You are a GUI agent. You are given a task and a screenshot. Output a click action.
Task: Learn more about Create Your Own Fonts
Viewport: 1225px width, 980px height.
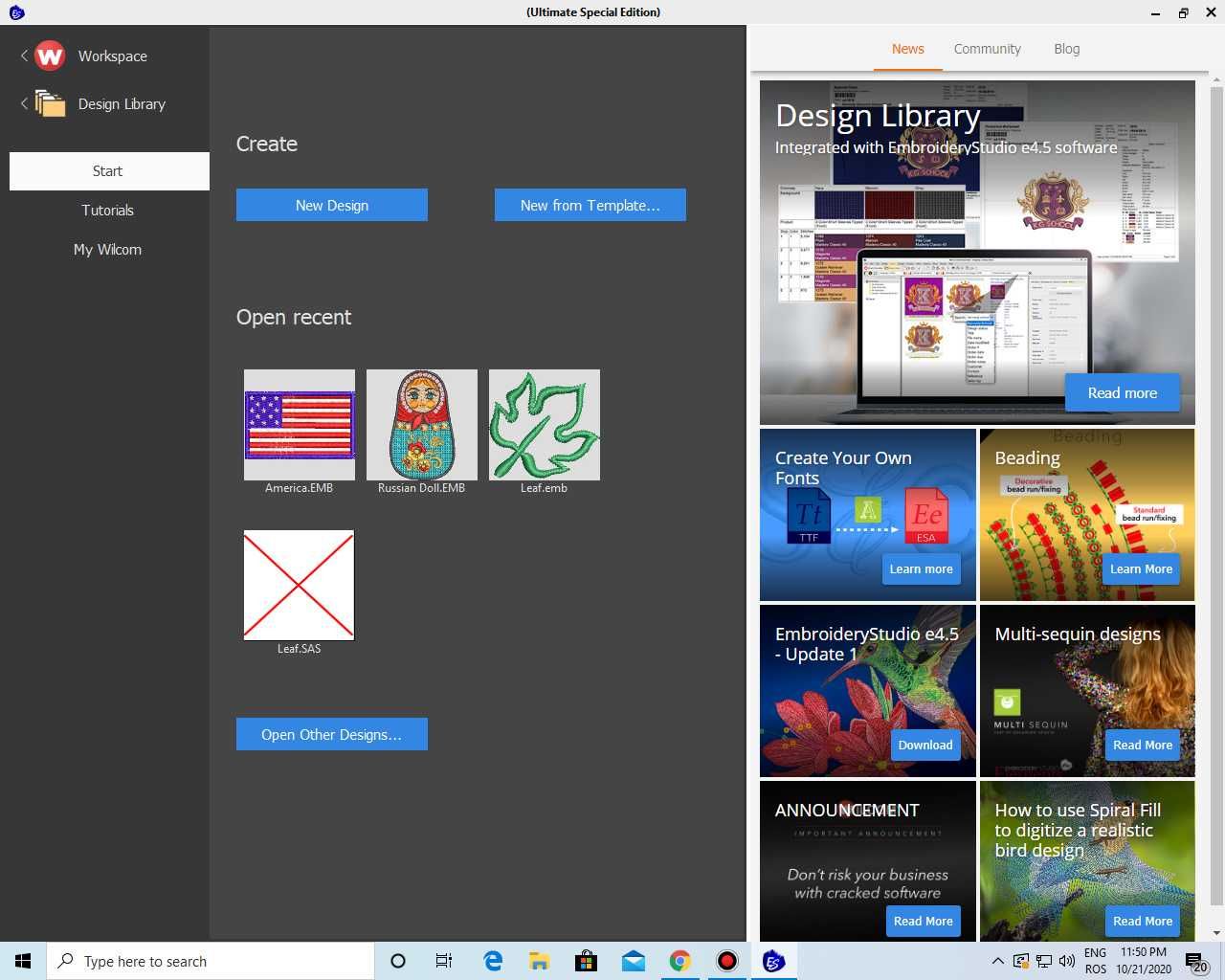(x=922, y=569)
